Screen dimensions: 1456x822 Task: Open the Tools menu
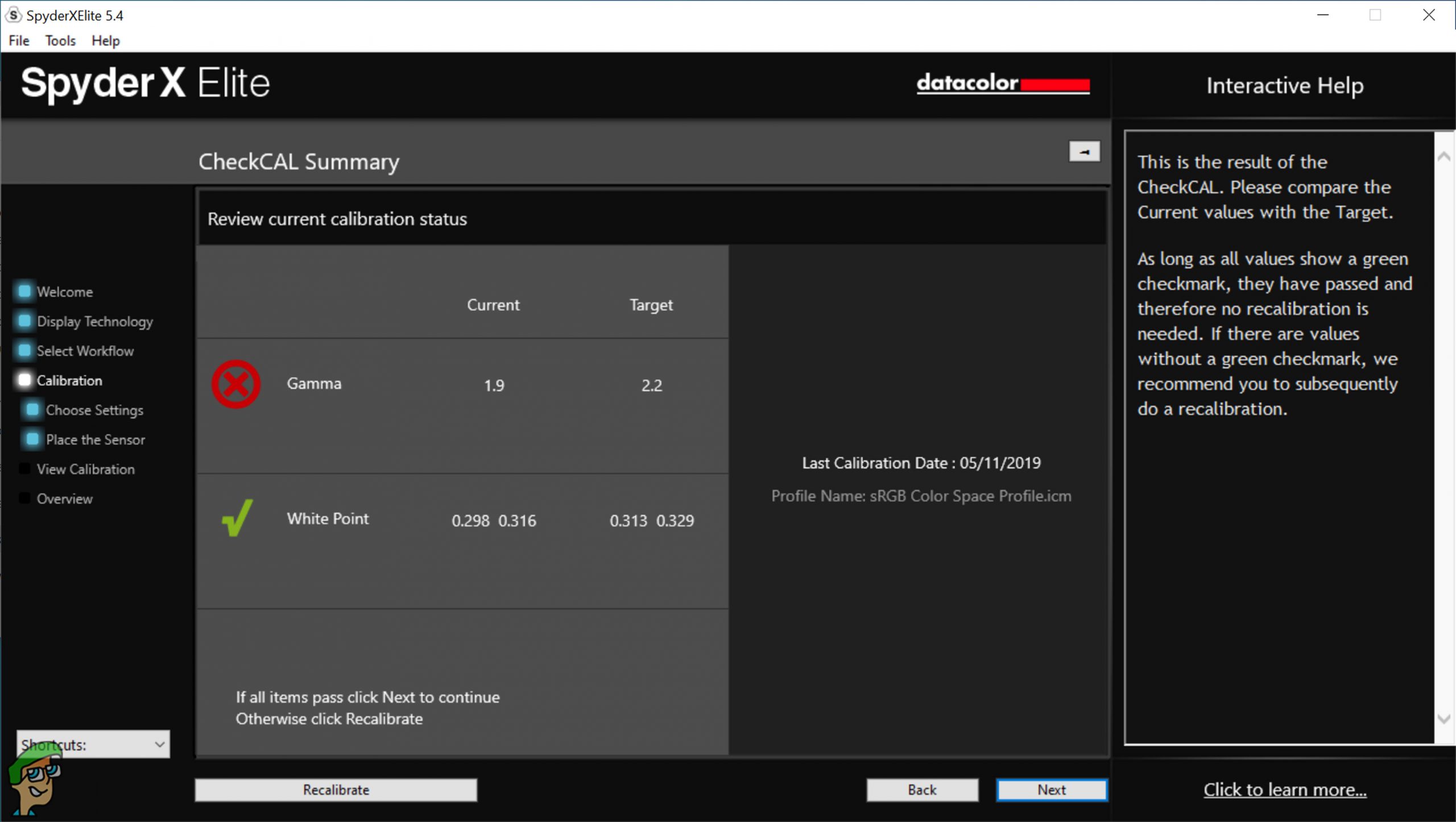[60, 41]
